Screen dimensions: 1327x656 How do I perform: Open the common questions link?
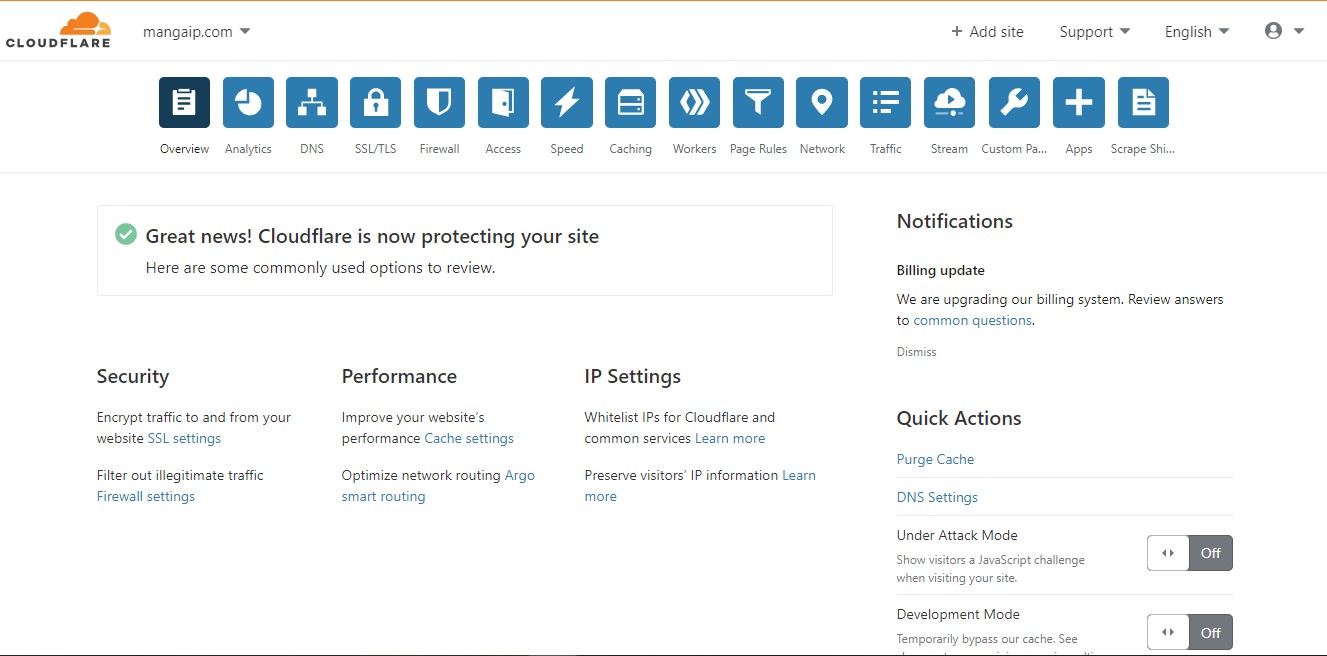point(973,320)
